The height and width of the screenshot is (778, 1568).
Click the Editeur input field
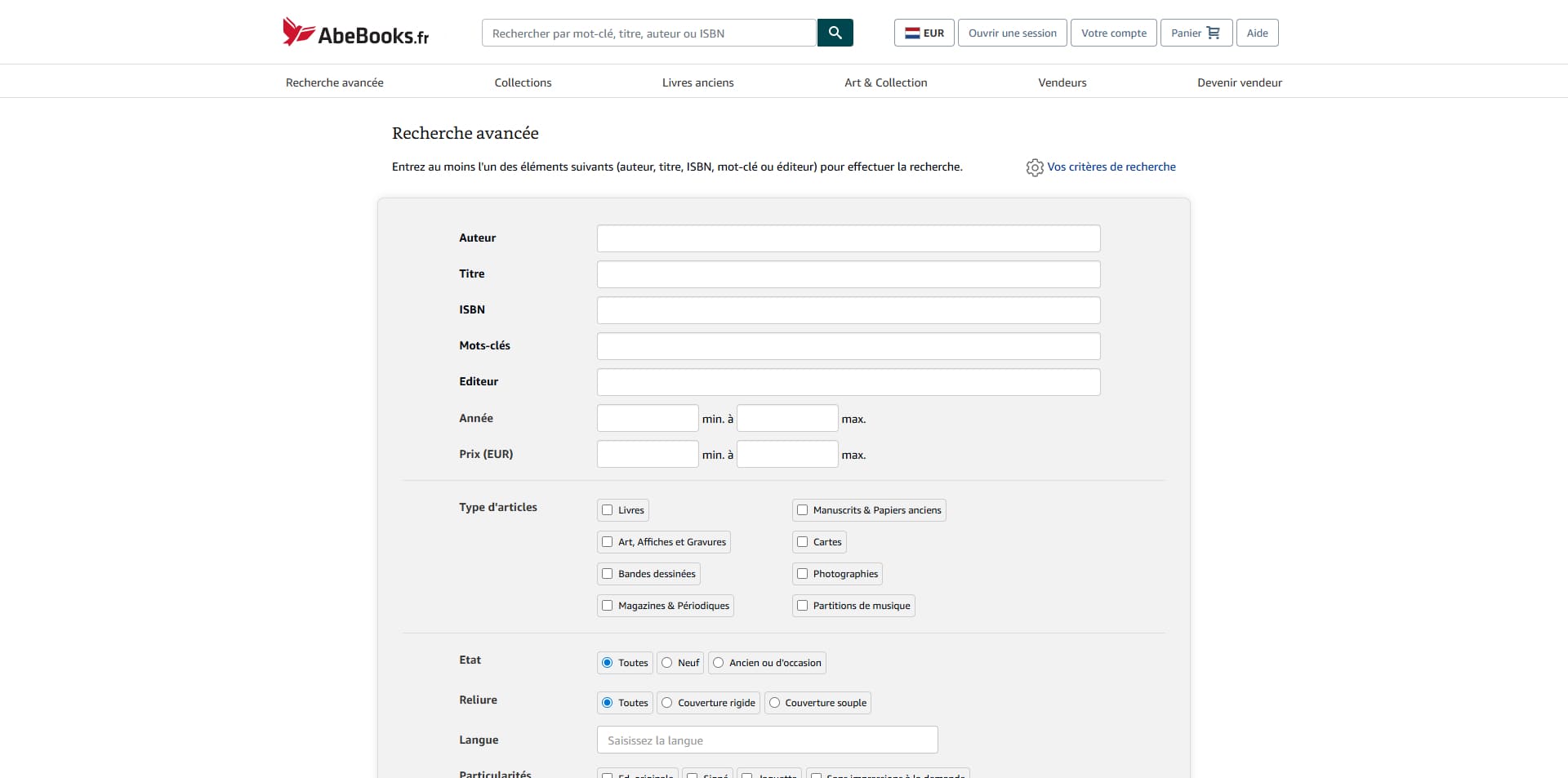point(849,382)
